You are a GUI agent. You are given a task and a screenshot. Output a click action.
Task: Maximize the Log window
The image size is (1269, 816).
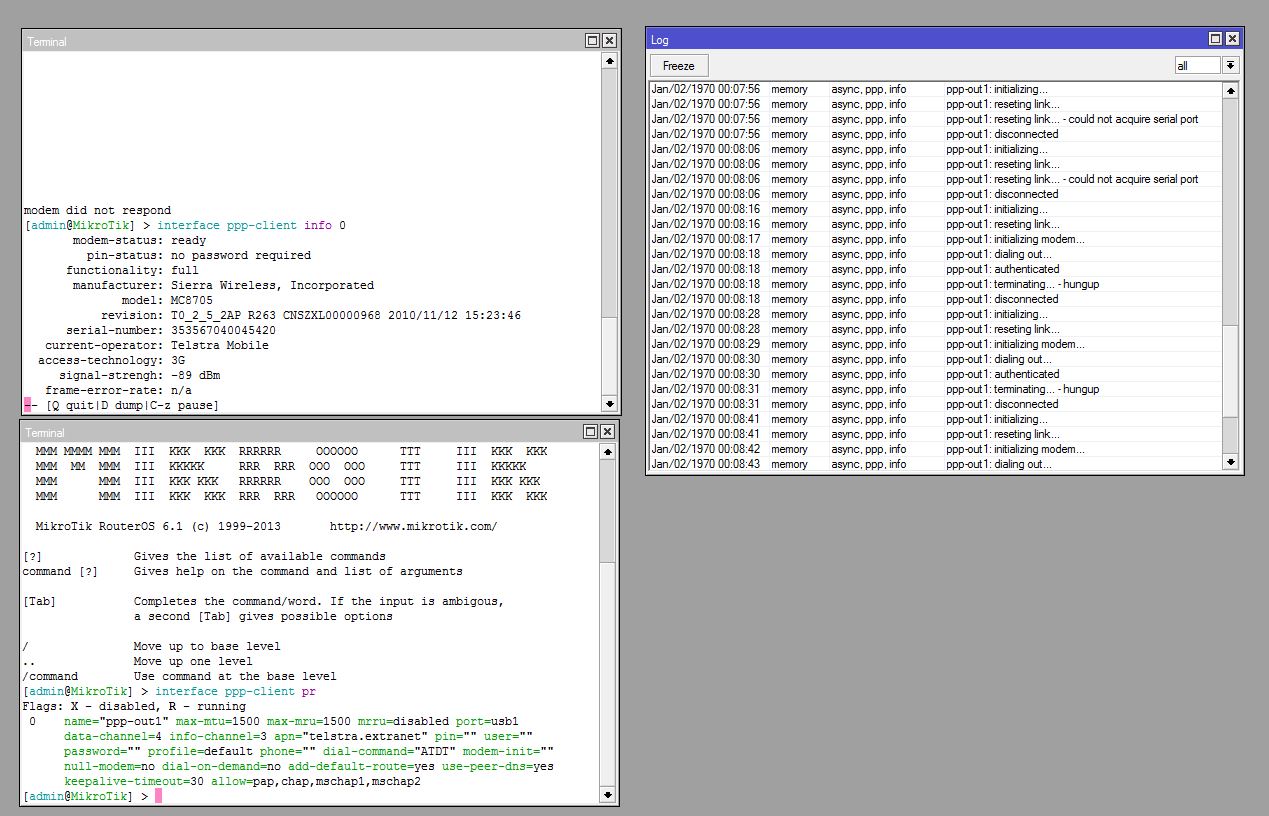1215,39
